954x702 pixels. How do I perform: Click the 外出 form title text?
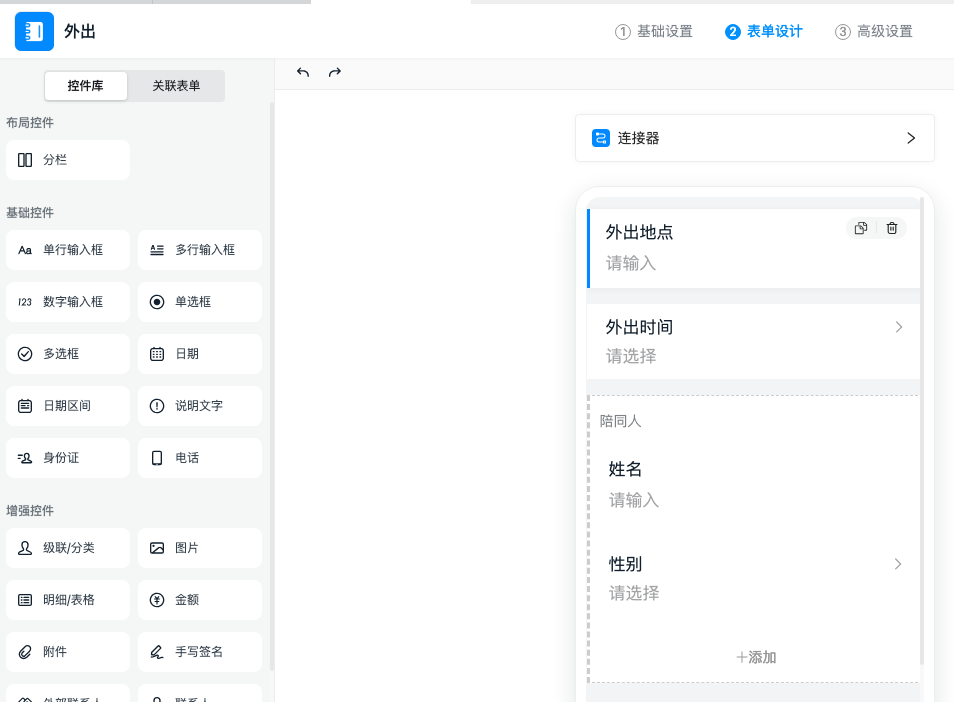pyautogui.click(x=80, y=32)
